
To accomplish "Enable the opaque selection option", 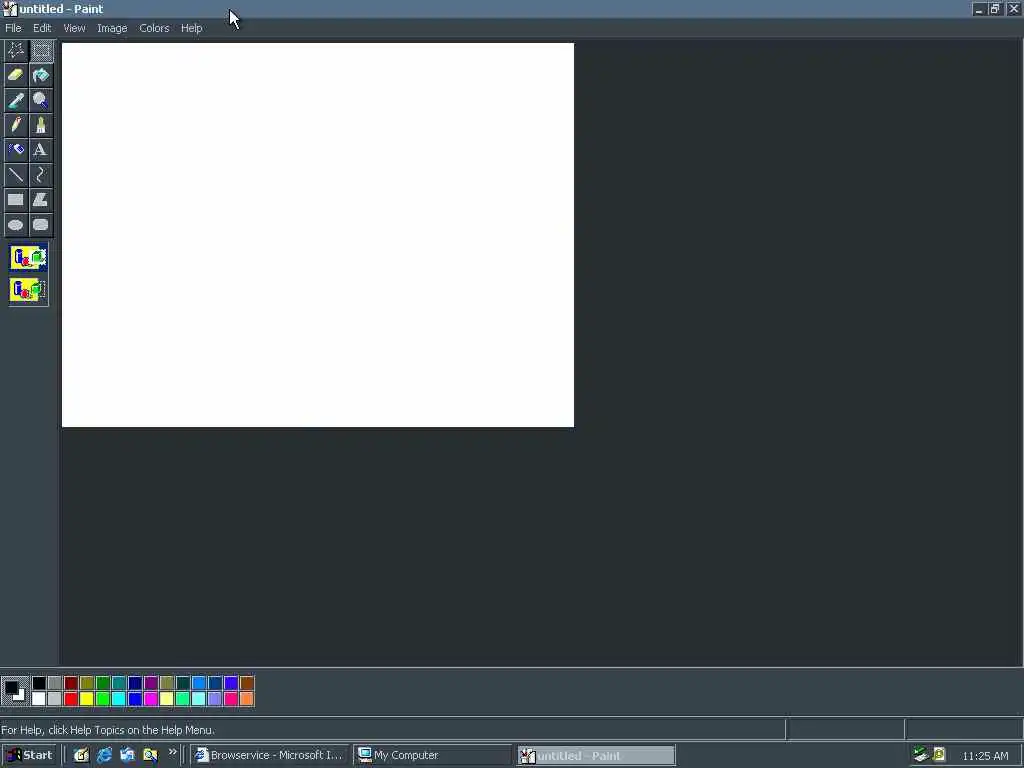I will (x=28, y=258).
